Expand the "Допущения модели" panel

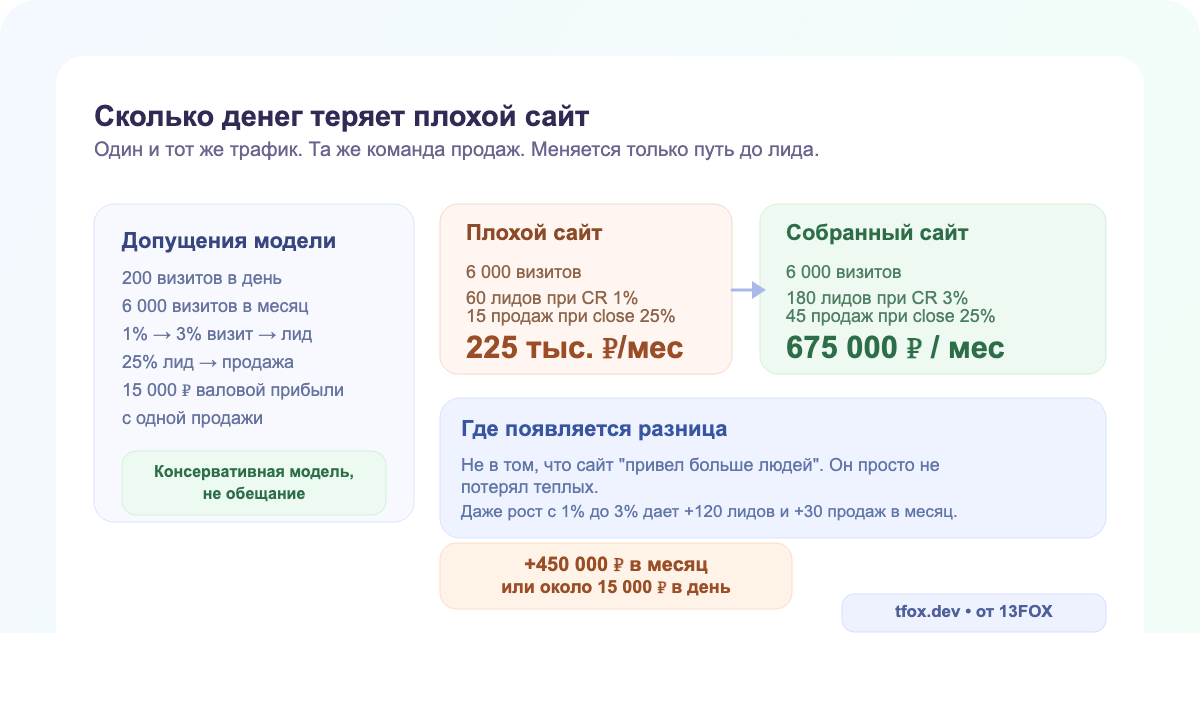point(229,240)
